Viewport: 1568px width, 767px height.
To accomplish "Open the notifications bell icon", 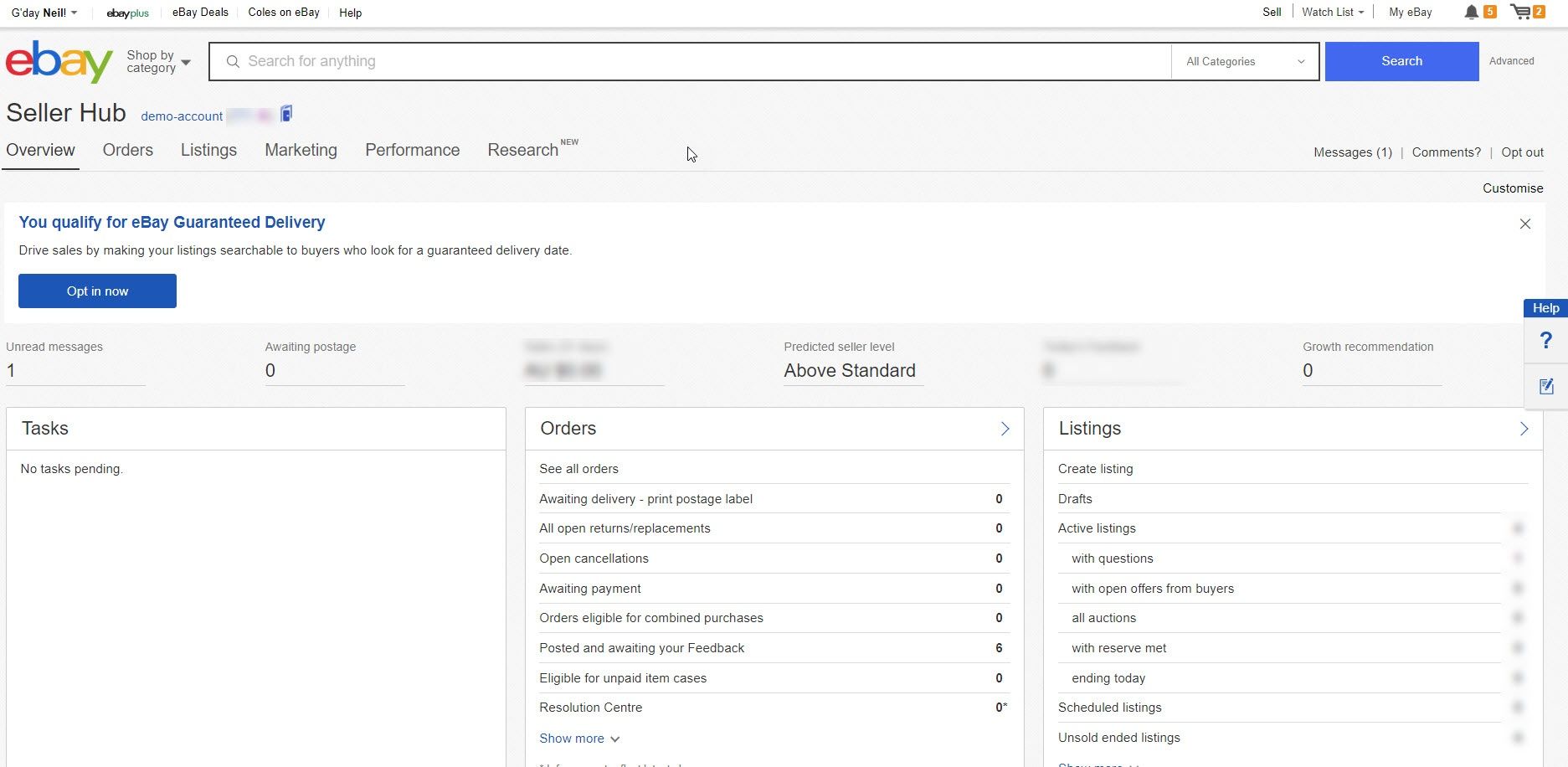I will [1471, 12].
